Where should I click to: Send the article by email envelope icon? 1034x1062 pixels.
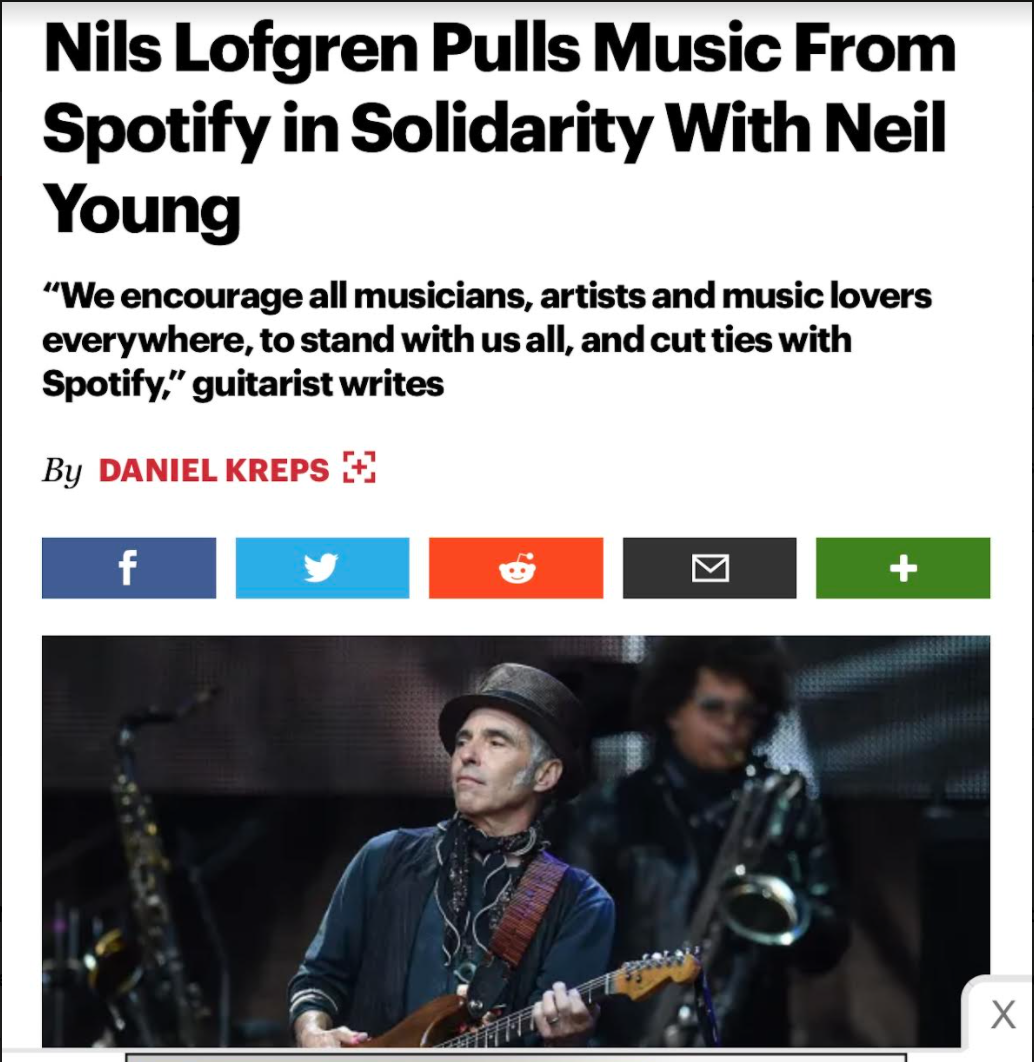(x=710, y=568)
